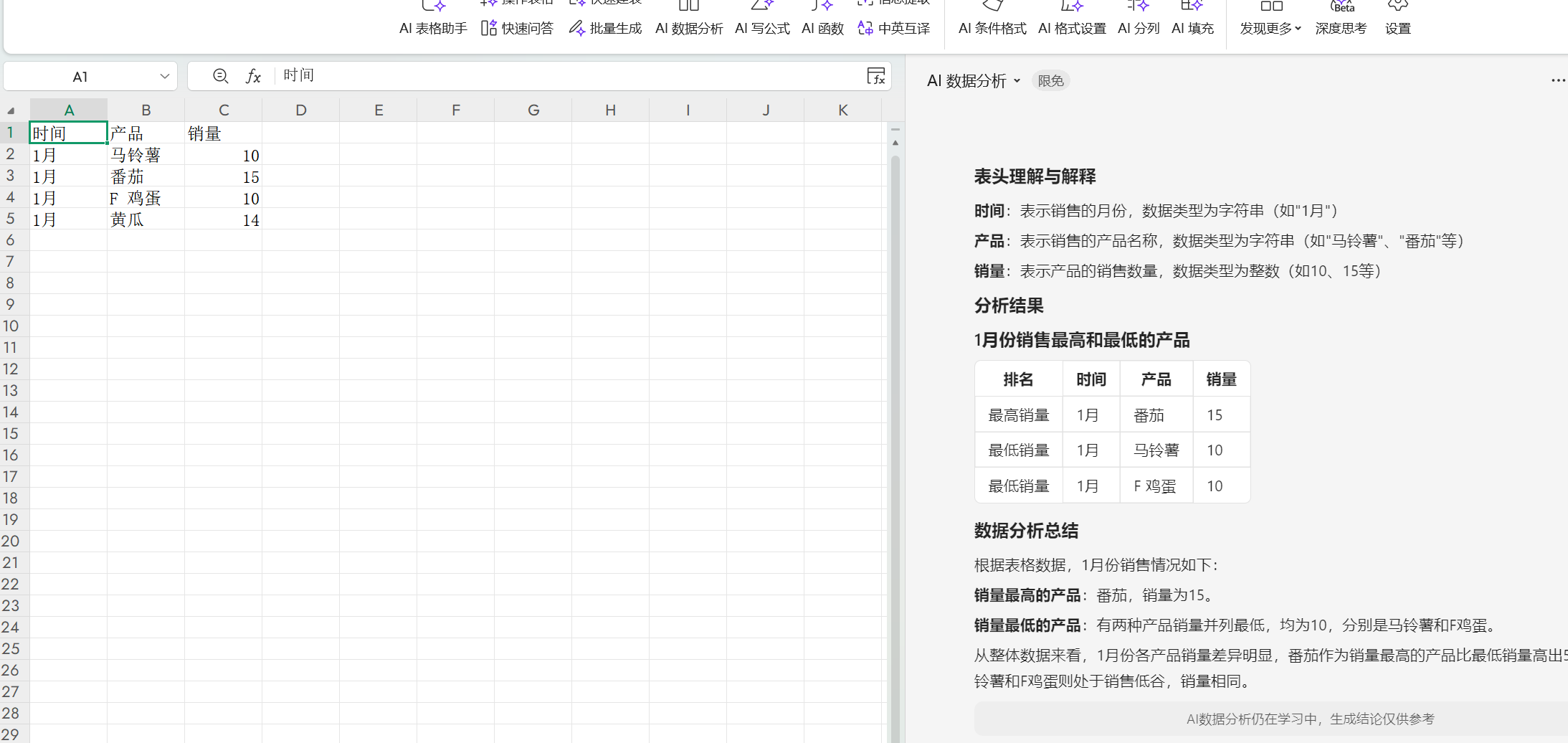Select cell A1 containing 时间
The image size is (1568, 743).
point(69,133)
